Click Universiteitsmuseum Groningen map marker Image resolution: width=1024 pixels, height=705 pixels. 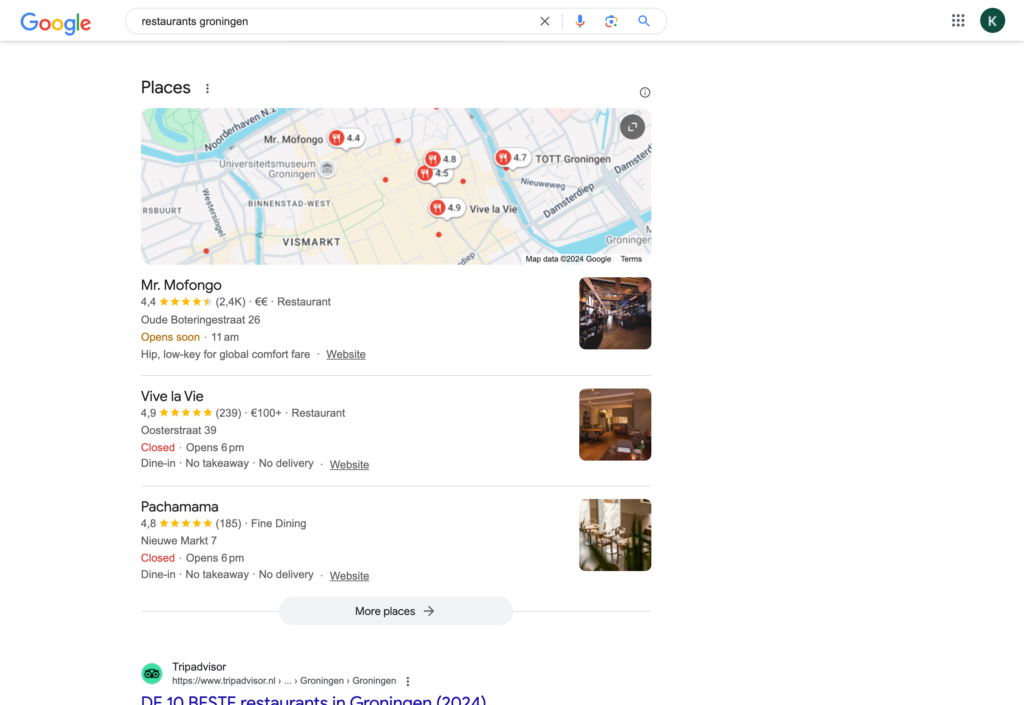(327, 168)
